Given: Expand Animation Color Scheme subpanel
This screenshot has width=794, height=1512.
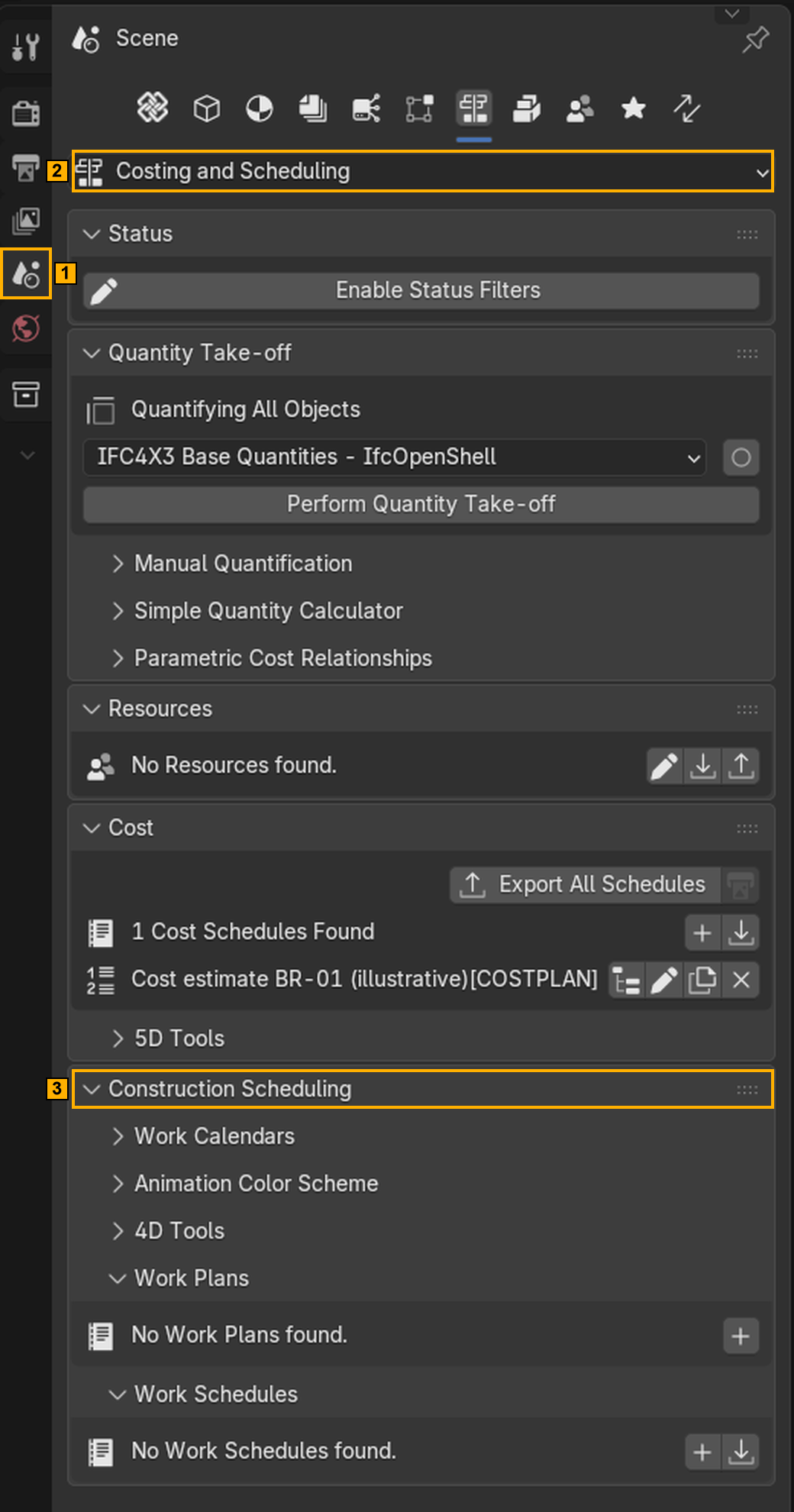Looking at the screenshot, I should pyautogui.click(x=245, y=1184).
